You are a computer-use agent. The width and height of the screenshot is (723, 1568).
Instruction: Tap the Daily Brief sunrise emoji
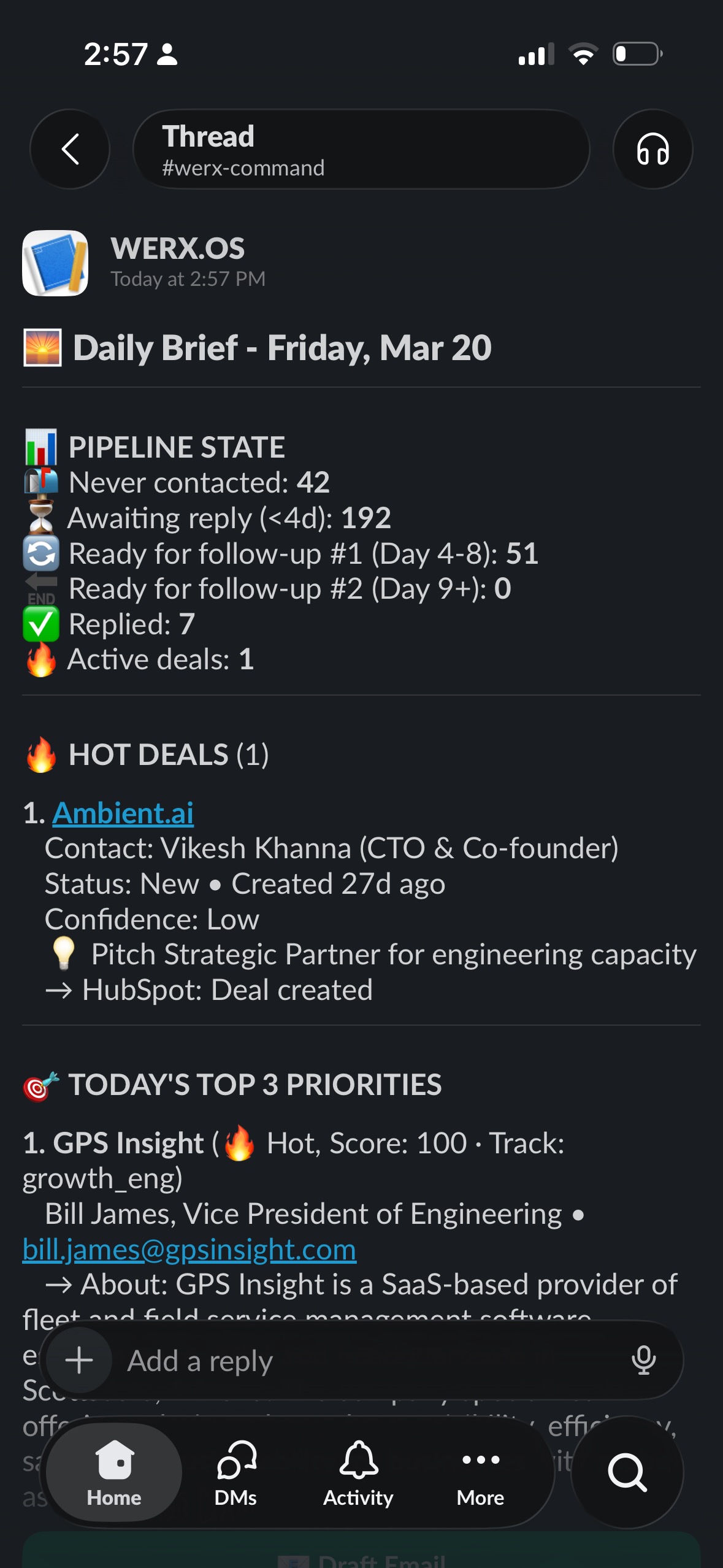42,348
